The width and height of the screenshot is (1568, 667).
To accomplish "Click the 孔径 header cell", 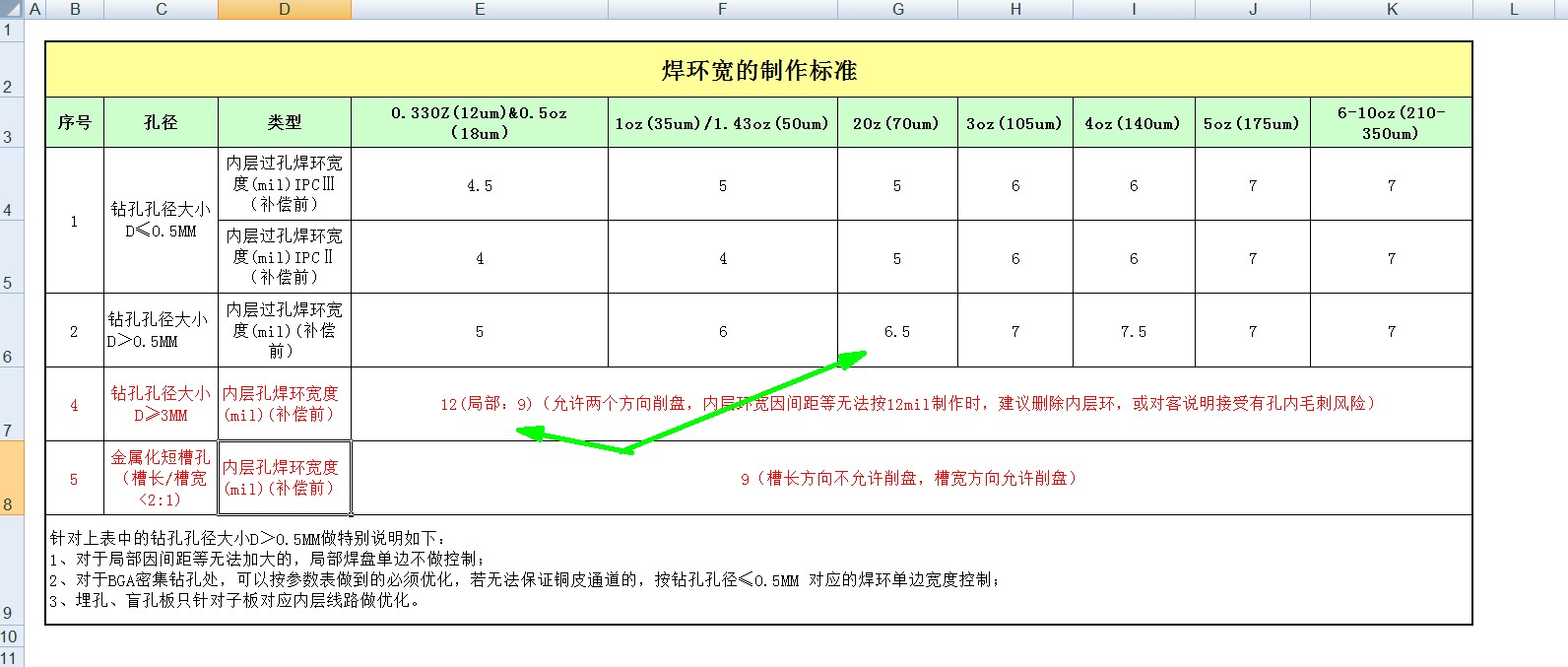I will click(x=162, y=122).
